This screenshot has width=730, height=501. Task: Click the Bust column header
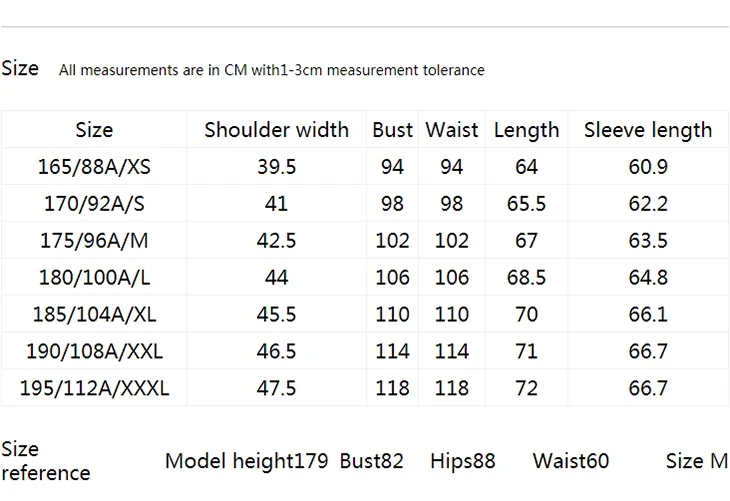(392, 129)
